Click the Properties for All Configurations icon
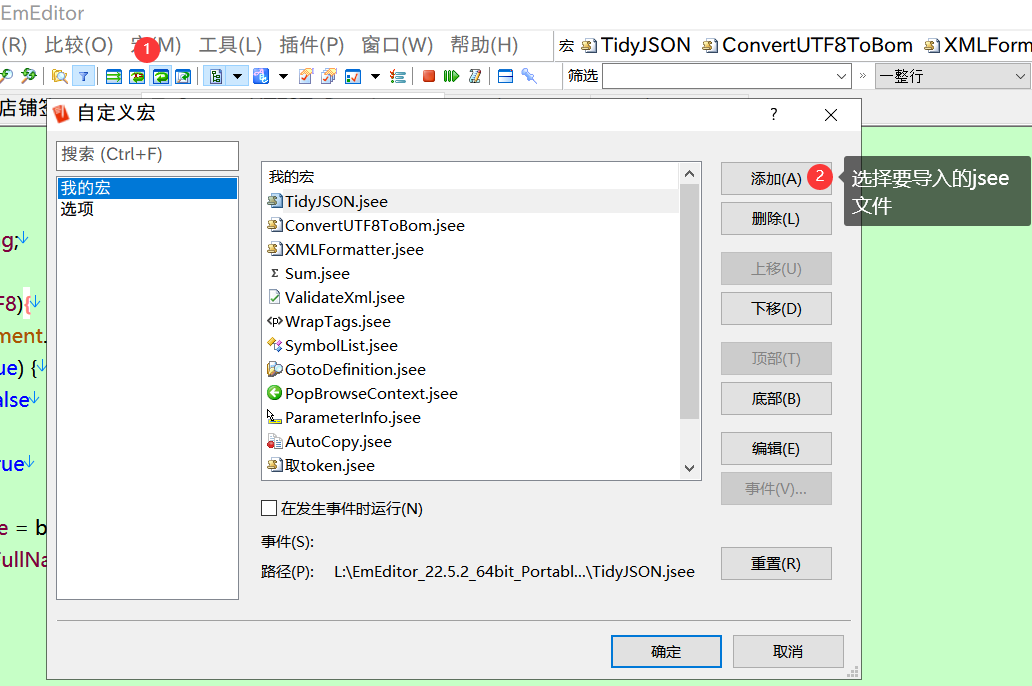Screen dimensions: 1032x686 point(329,76)
